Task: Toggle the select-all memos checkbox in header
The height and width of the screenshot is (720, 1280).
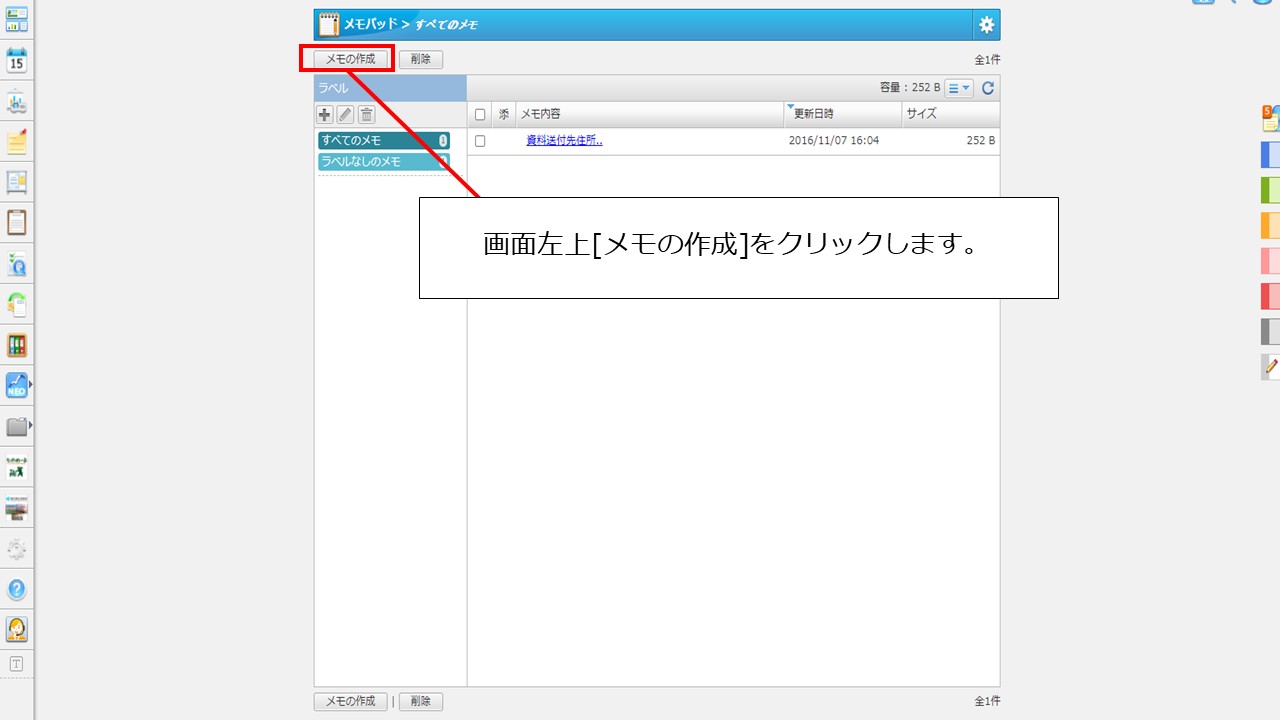Action: pyautogui.click(x=480, y=115)
